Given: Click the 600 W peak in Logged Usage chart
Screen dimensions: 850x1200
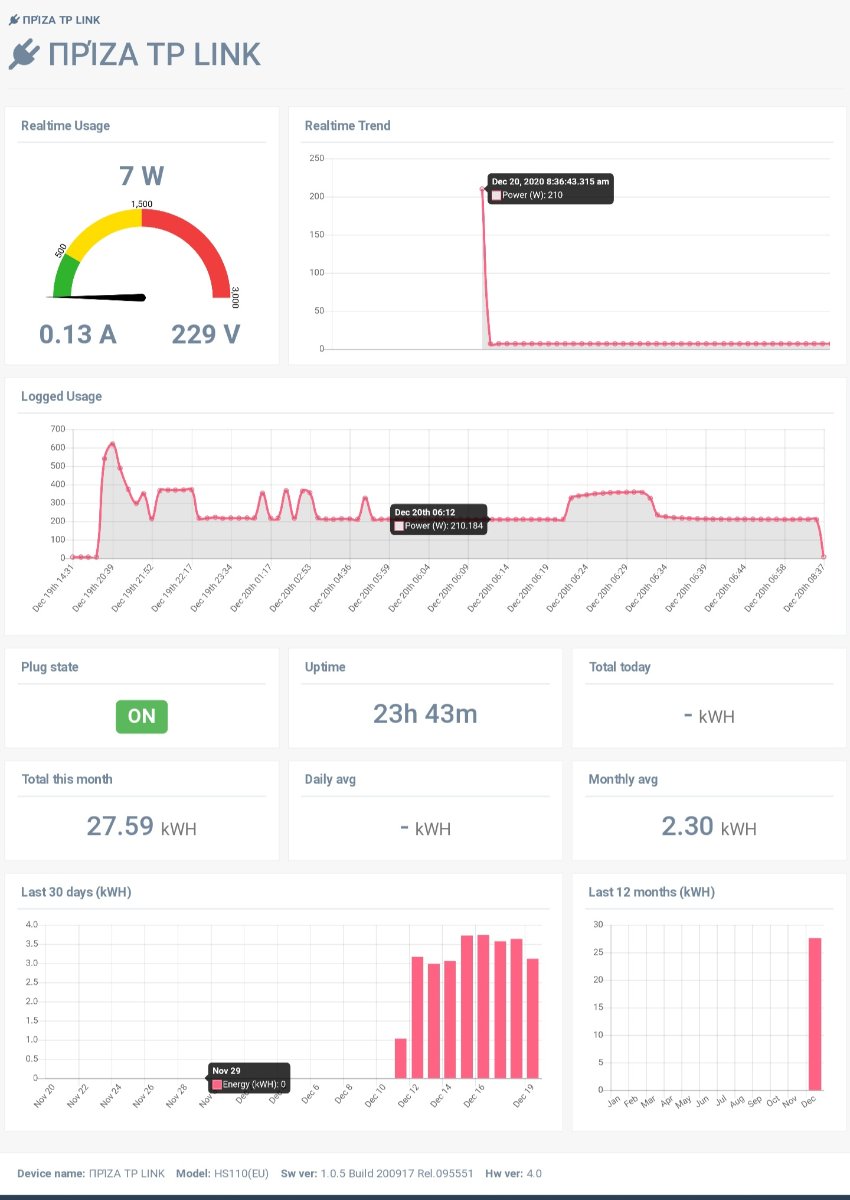Looking at the screenshot, I should [x=112, y=443].
